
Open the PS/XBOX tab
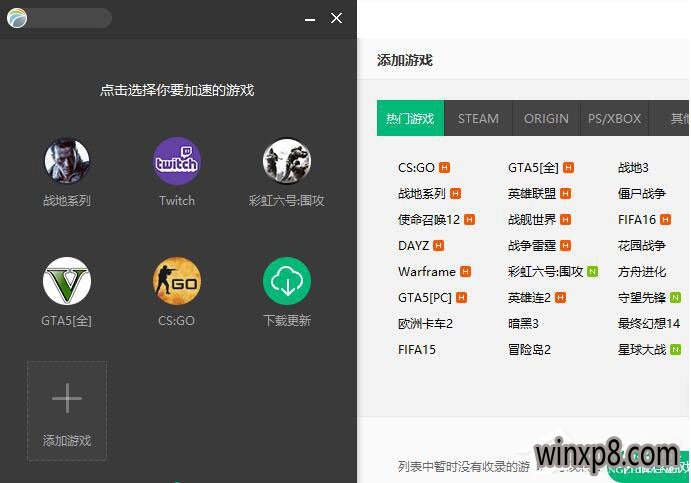click(614, 118)
